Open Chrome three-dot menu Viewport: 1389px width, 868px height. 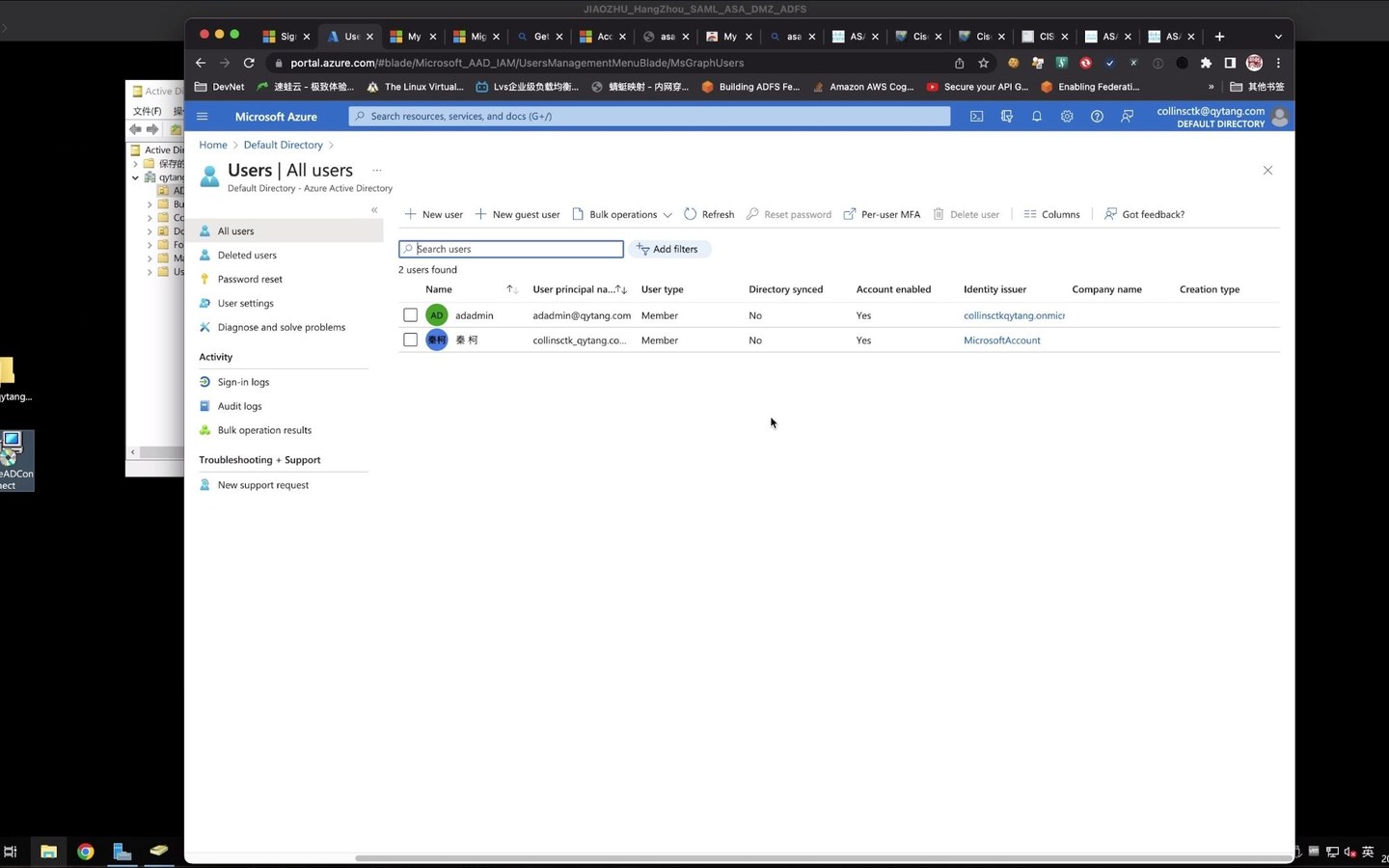(1279, 63)
